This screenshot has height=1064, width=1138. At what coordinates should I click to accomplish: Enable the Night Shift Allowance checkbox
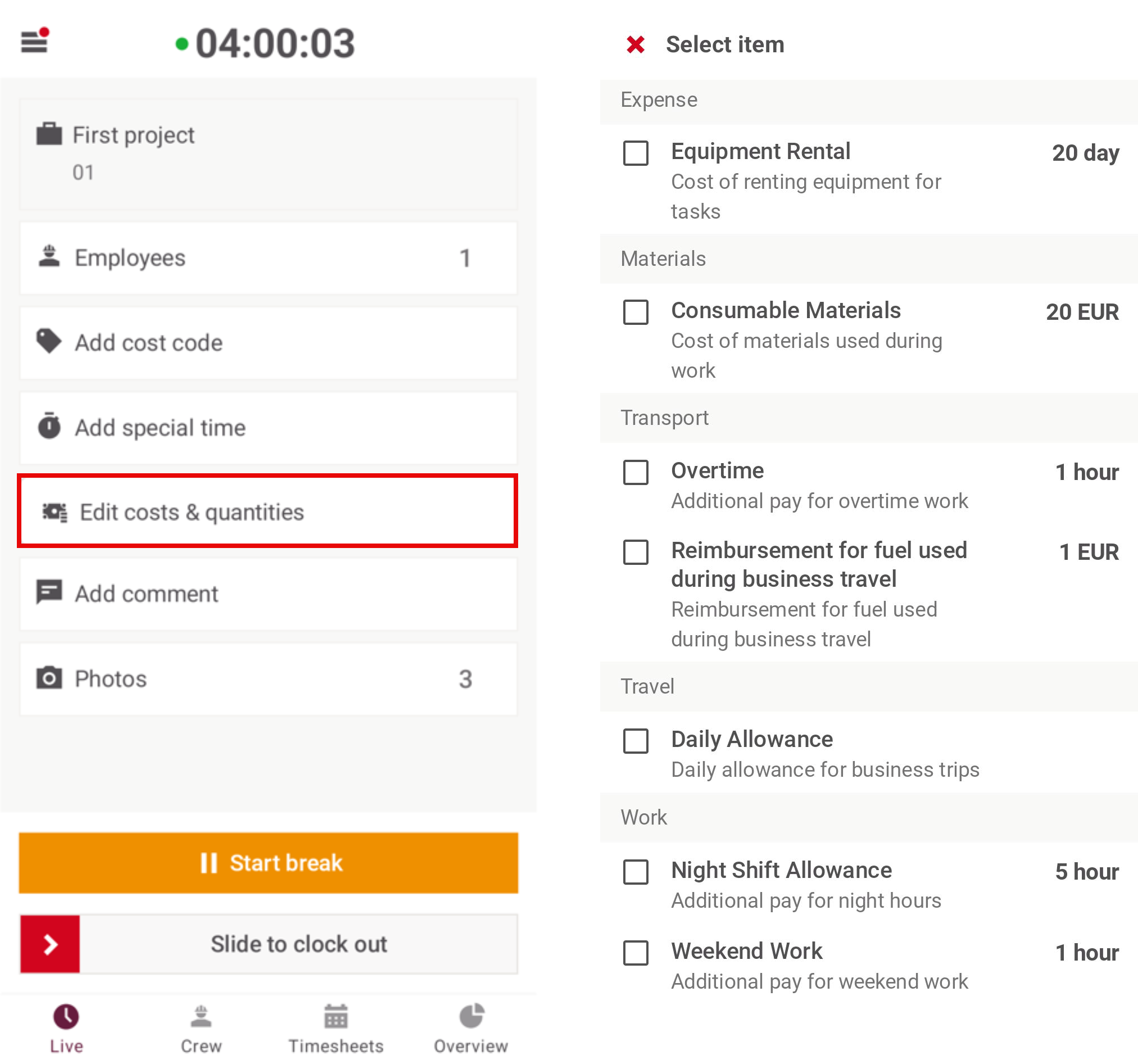636,872
